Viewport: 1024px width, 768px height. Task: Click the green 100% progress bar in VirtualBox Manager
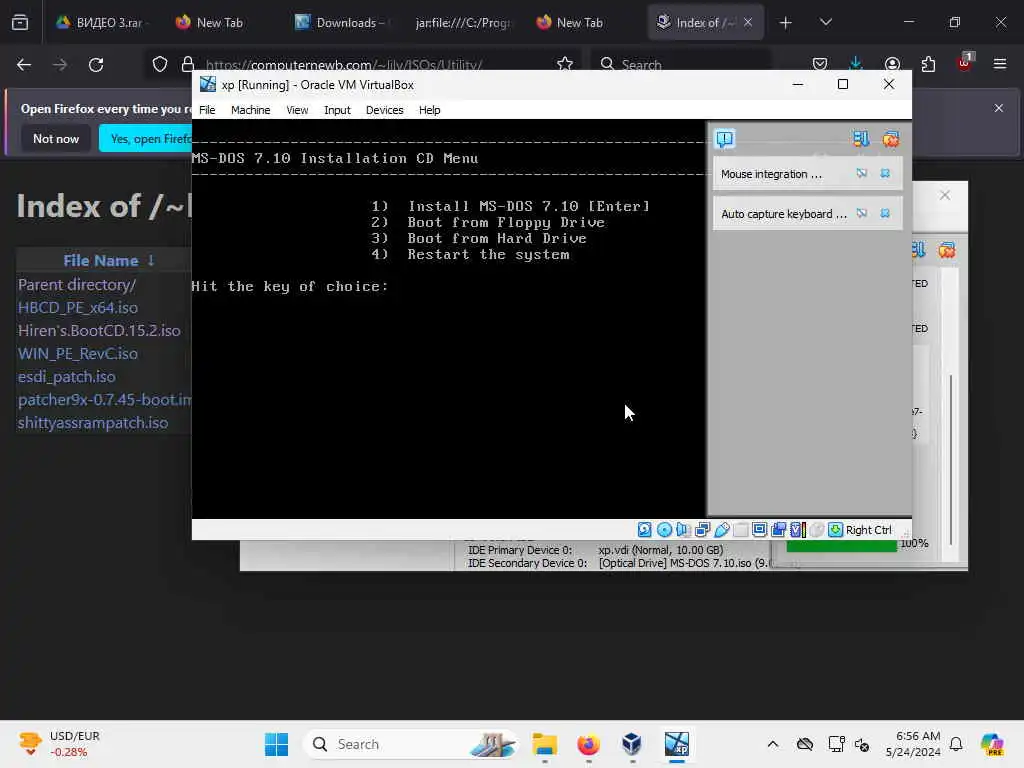[x=842, y=546]
